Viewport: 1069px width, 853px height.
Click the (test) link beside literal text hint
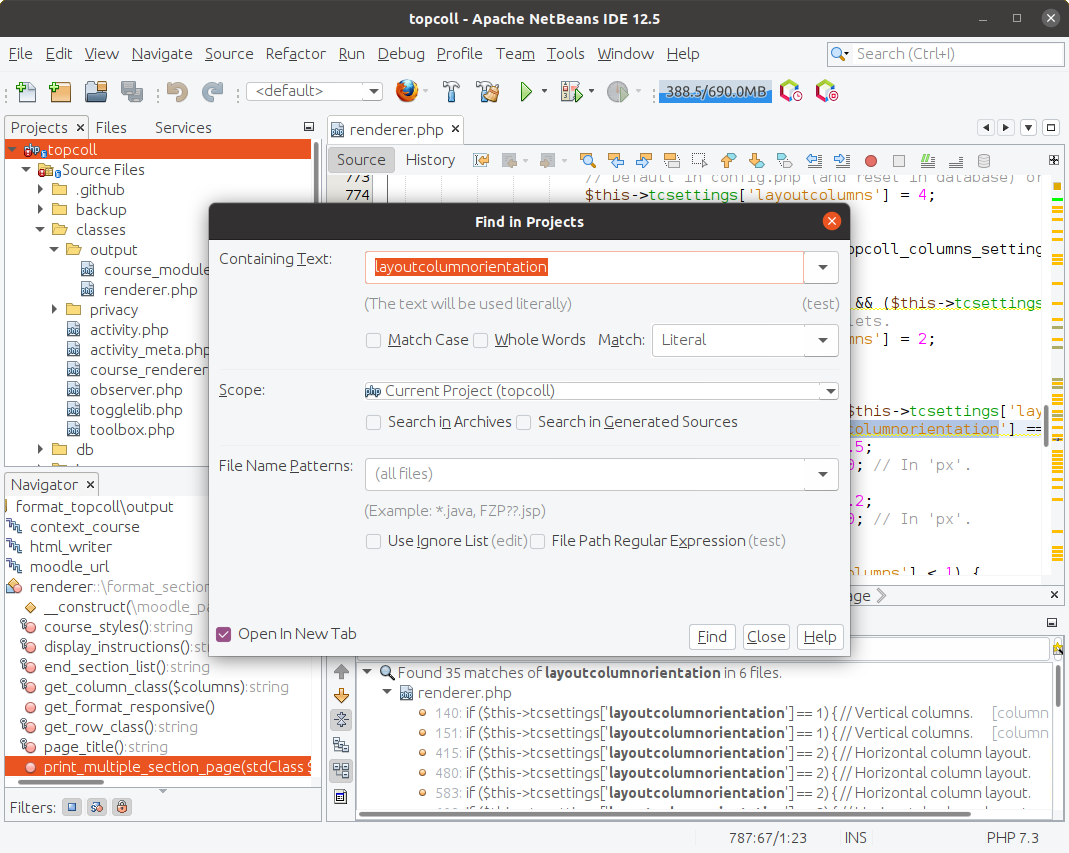820,304
